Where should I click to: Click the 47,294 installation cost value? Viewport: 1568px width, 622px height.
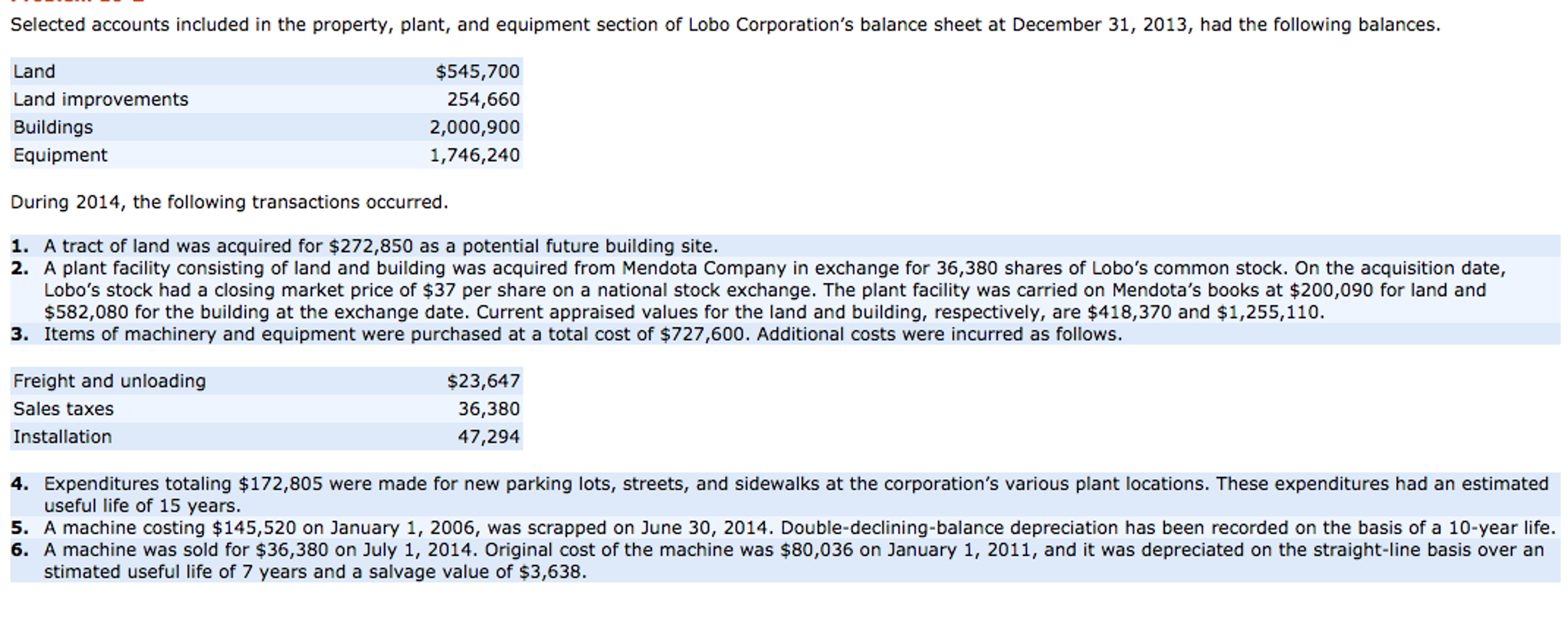pyautogui.click(x=488, y=437)
